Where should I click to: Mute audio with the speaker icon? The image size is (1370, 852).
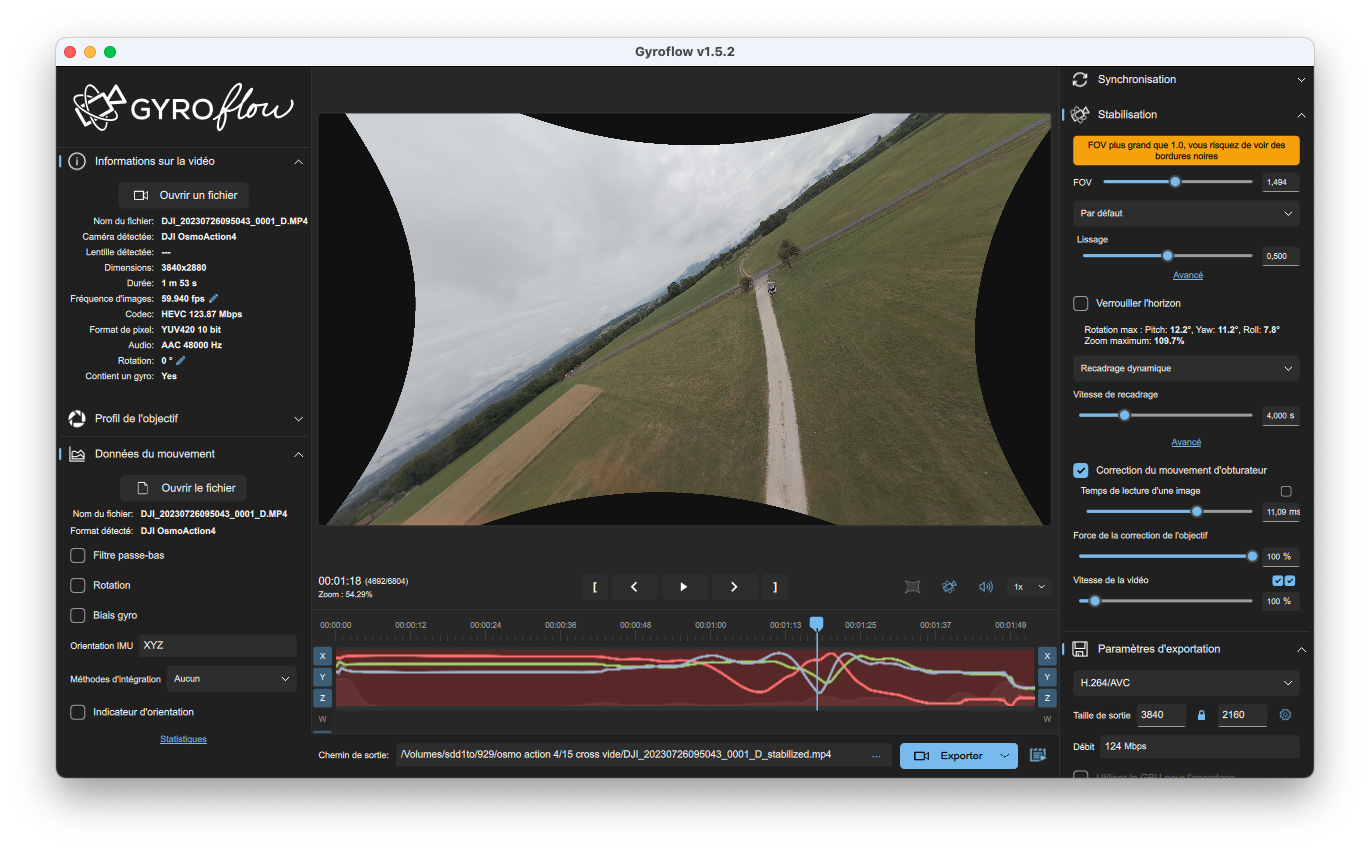coord(986,587)
